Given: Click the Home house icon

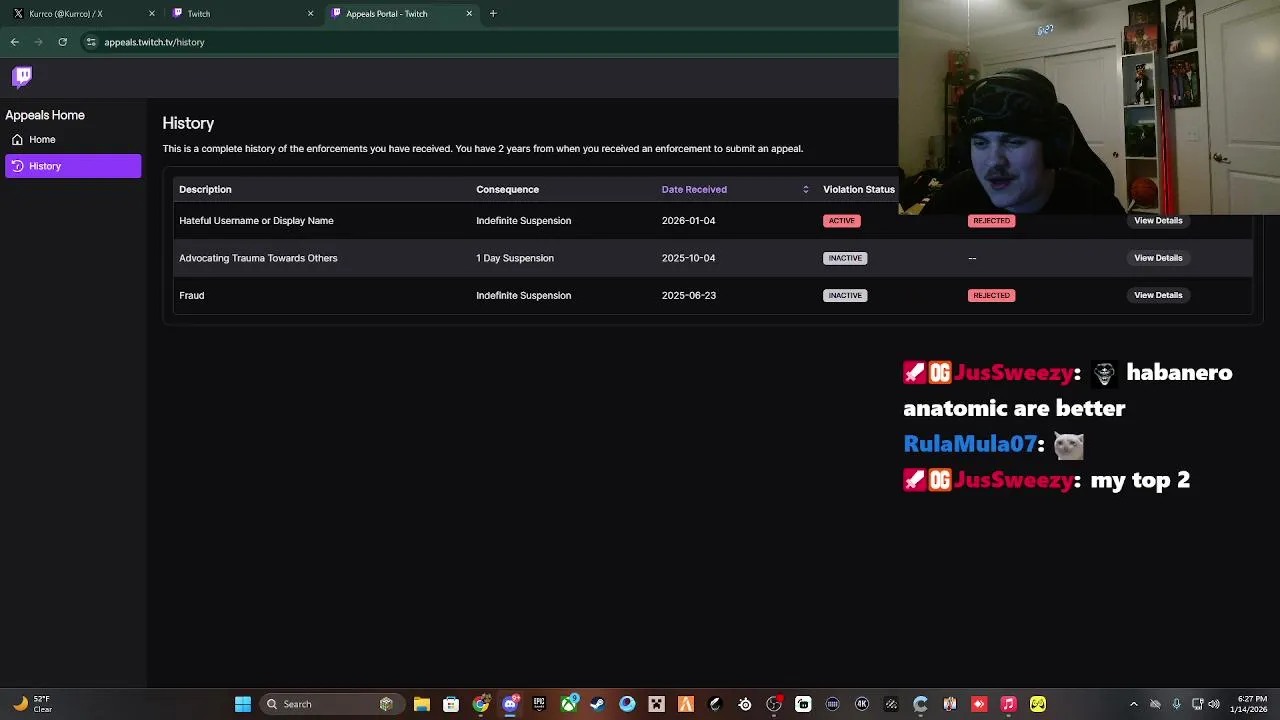Looking at the screenshot, I should tap(17, 139).
